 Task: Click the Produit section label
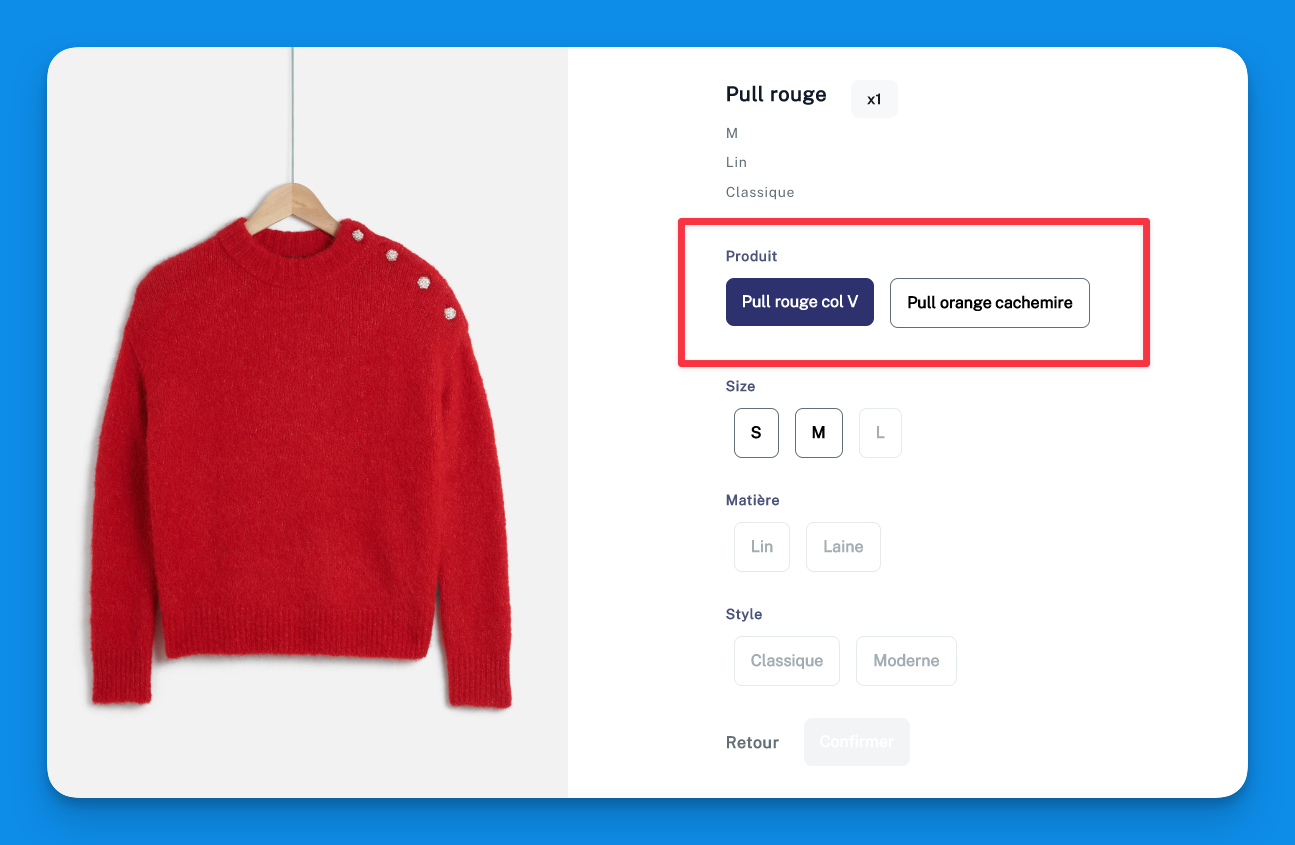751,256
